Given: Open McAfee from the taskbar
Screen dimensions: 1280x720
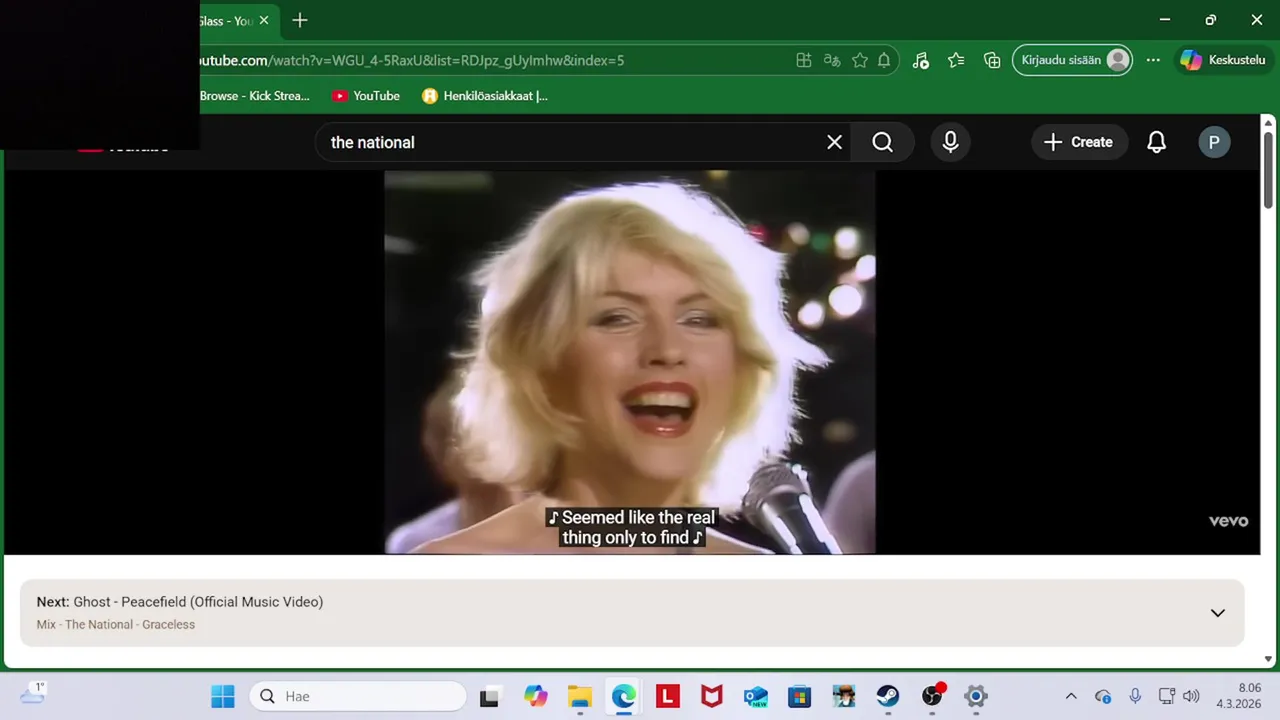Looking at the screenshot, I should (x=712, y=696).
